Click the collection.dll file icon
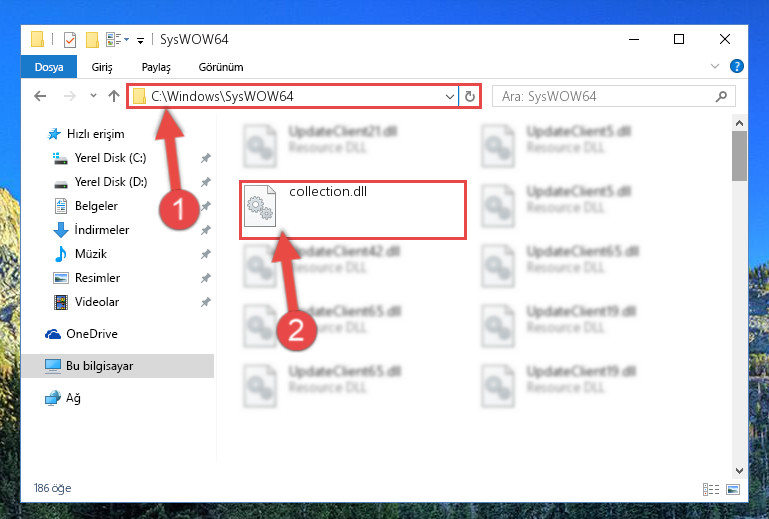Viewport: 769px width, 519px height. (x=260, y=206)
